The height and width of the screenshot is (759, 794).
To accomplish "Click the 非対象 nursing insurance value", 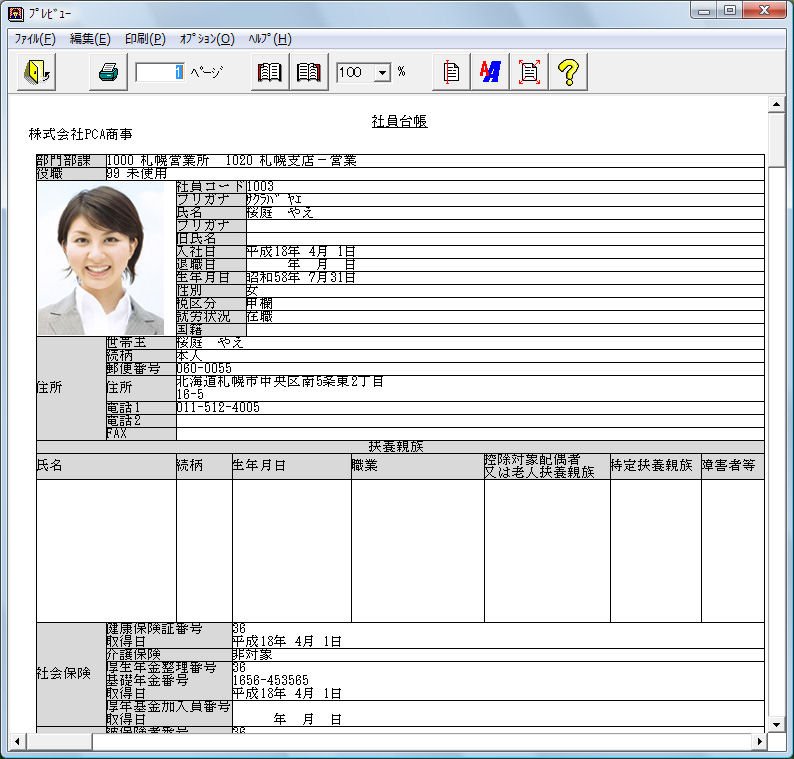I will pos(252,655).
